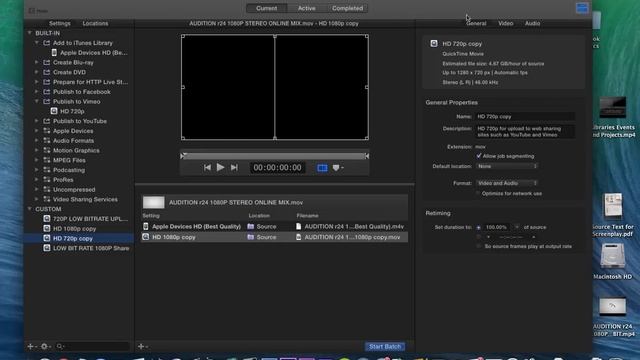This screenshot has height=360, width=640.
Task: Click the Add to iTunes Library destination icon
Action: (47, 43)
